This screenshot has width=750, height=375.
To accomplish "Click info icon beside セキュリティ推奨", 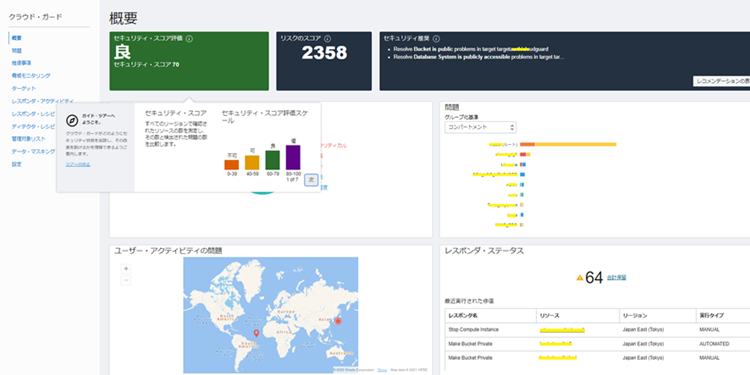I will coord(436,39).
